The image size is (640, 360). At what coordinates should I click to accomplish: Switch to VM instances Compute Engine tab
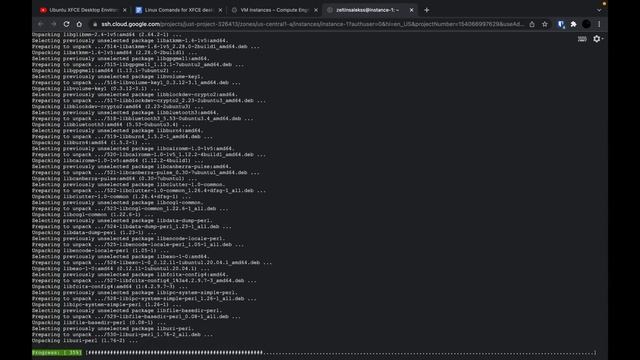click(x=274, y=10)
